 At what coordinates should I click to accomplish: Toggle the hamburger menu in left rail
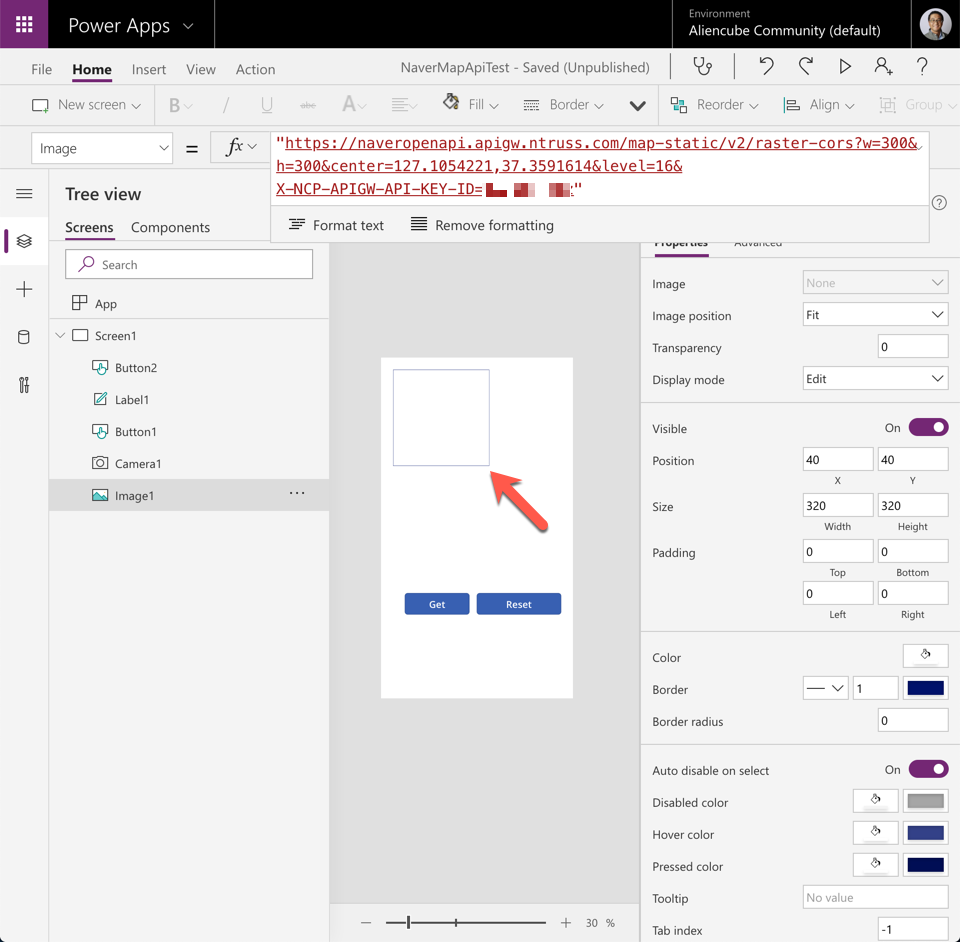pos(24,194)
